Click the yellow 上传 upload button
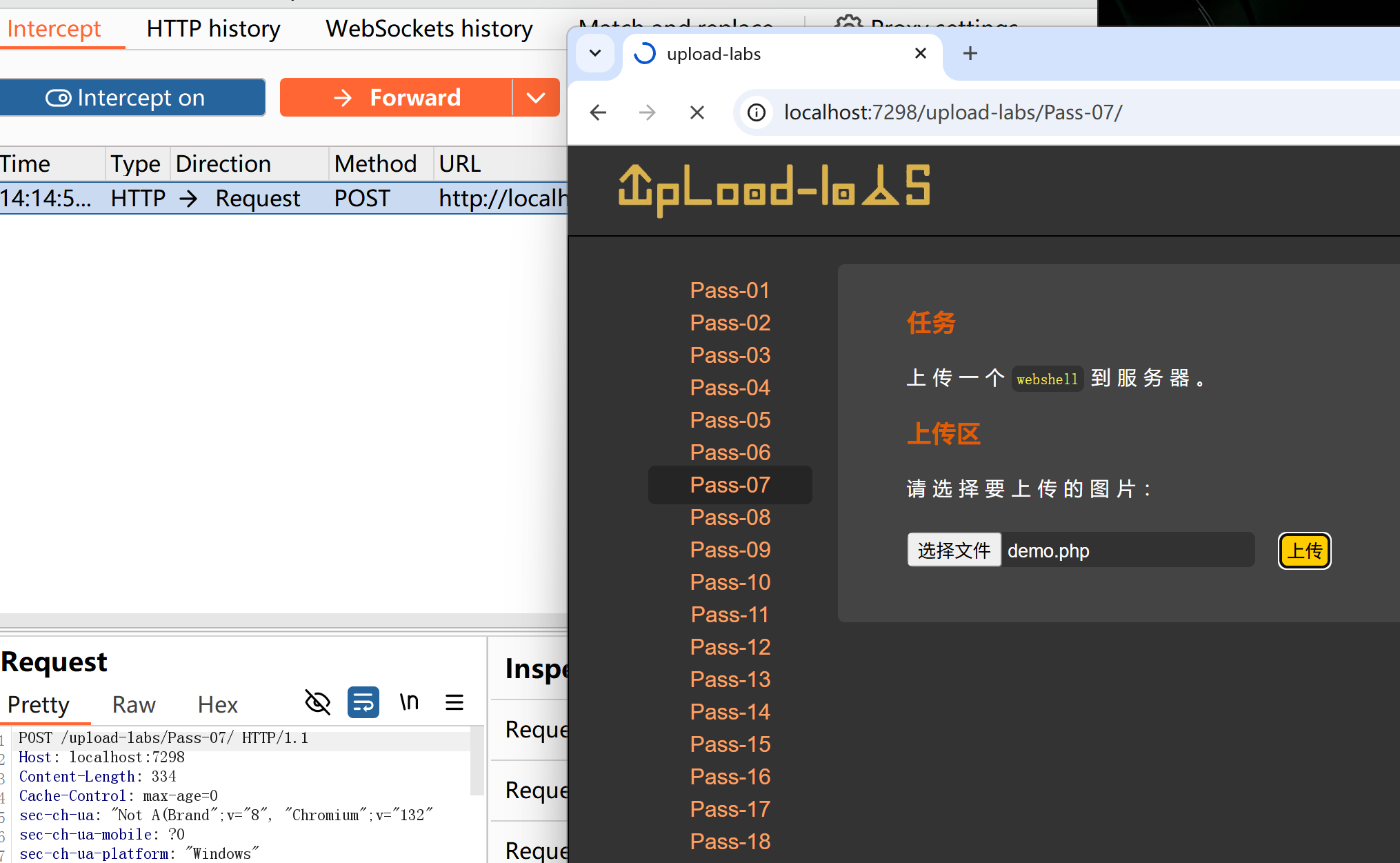 [1304, 550]
